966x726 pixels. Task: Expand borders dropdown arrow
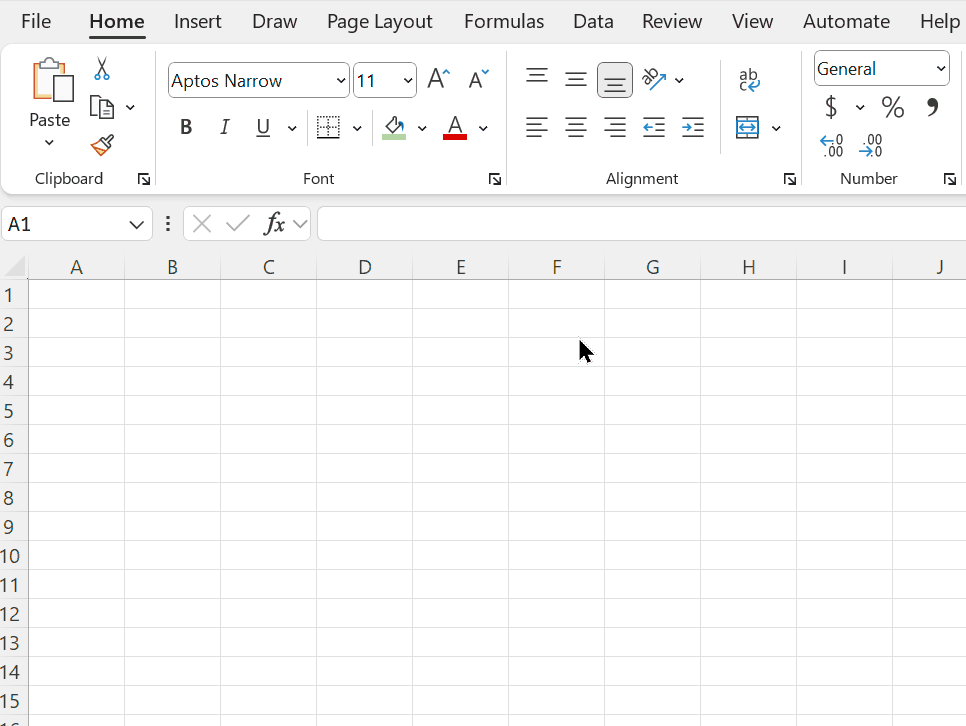357,129
